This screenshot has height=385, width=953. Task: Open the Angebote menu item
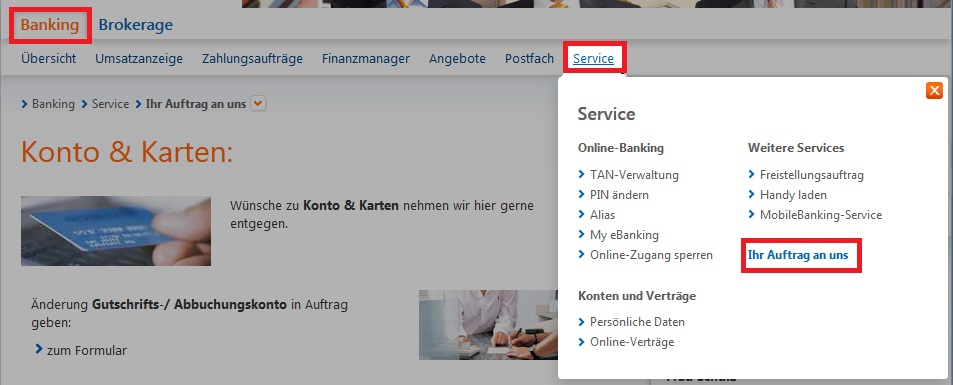[457, 59]
